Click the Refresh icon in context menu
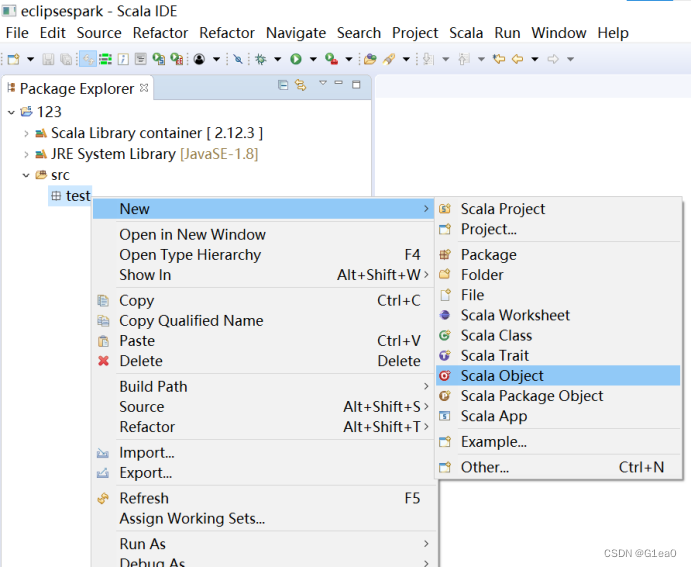This screenshot has height=567, width=692. click(x=103, y=498)
